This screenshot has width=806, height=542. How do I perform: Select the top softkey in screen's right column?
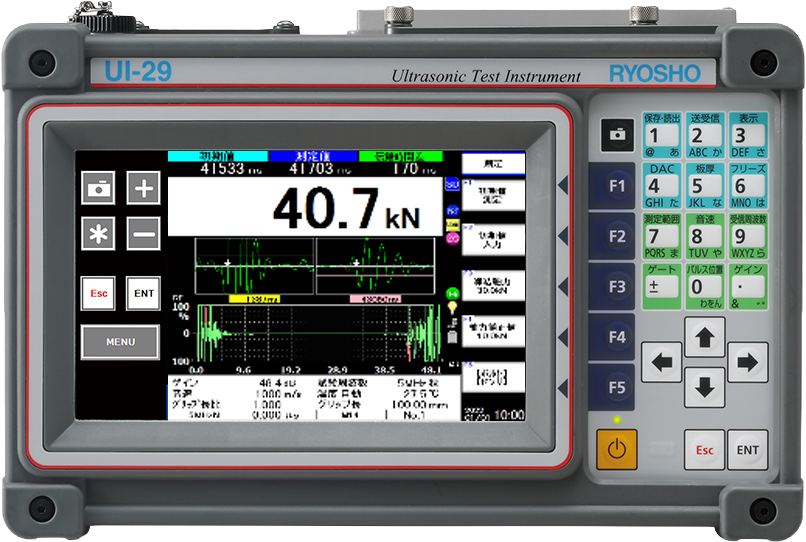tap(491, 162)
